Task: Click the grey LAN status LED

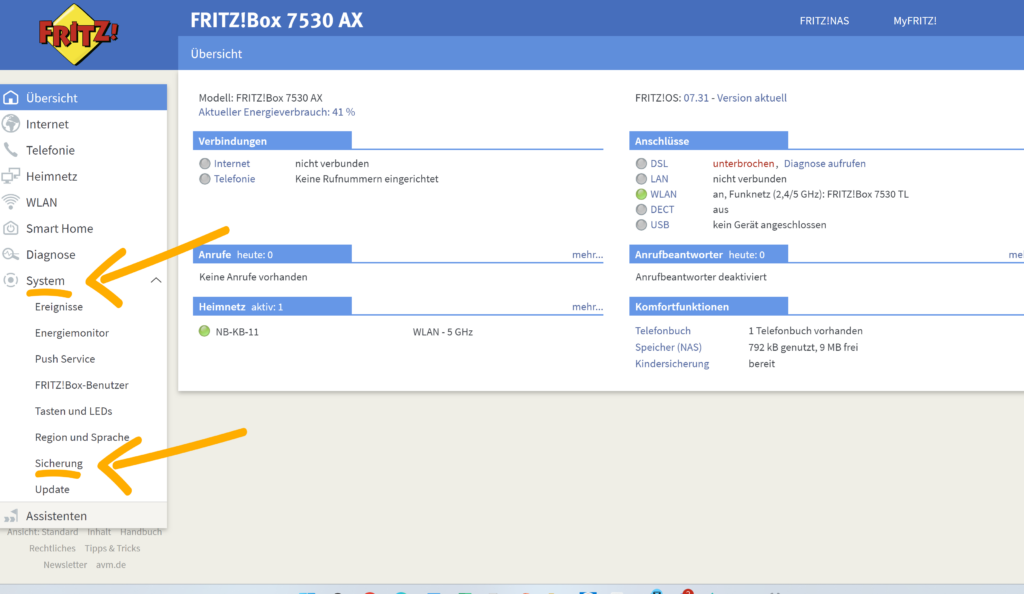Action: (641, 179)
